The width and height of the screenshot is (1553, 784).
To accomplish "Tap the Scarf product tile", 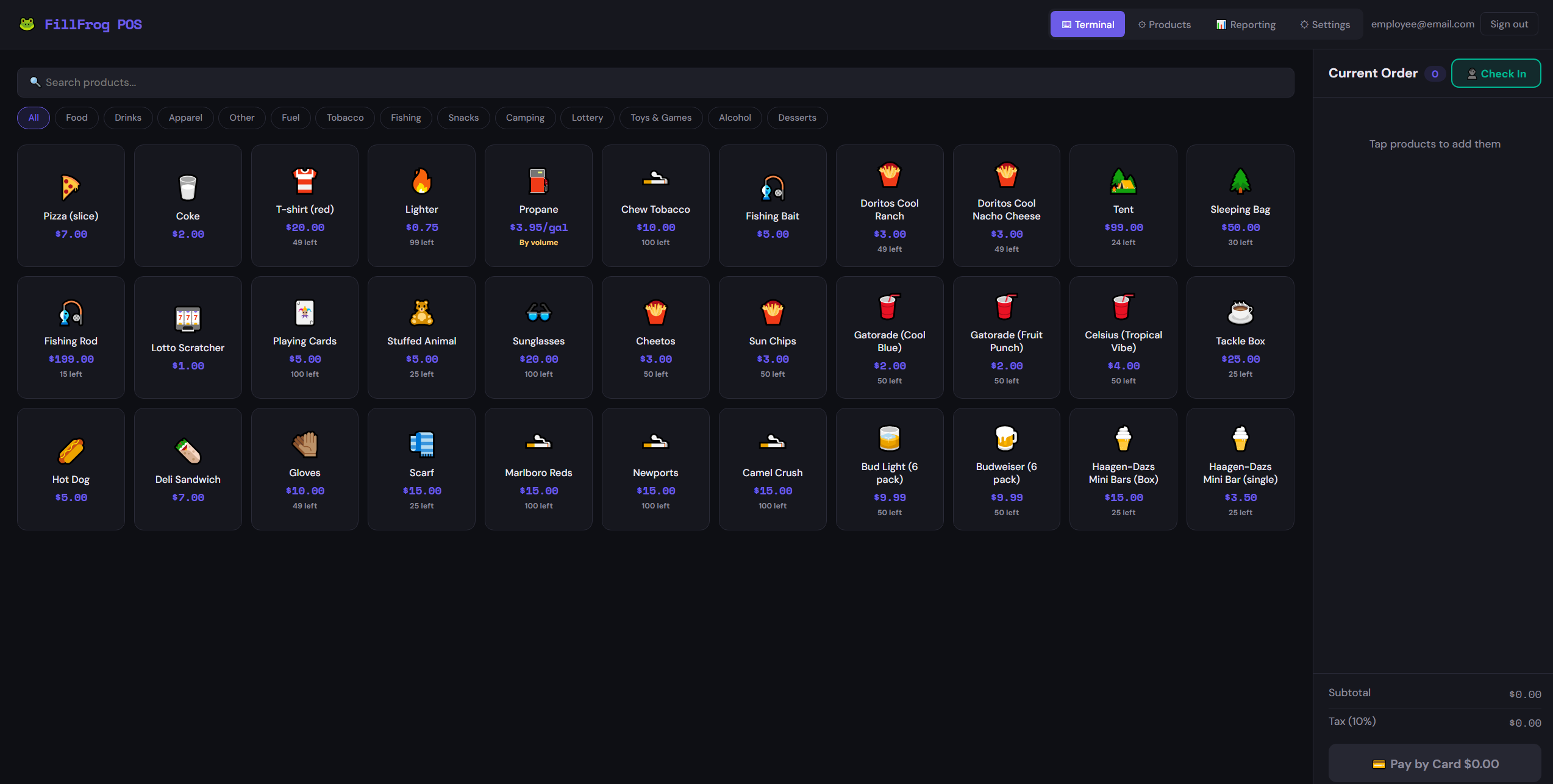I will tap(421, 469).
